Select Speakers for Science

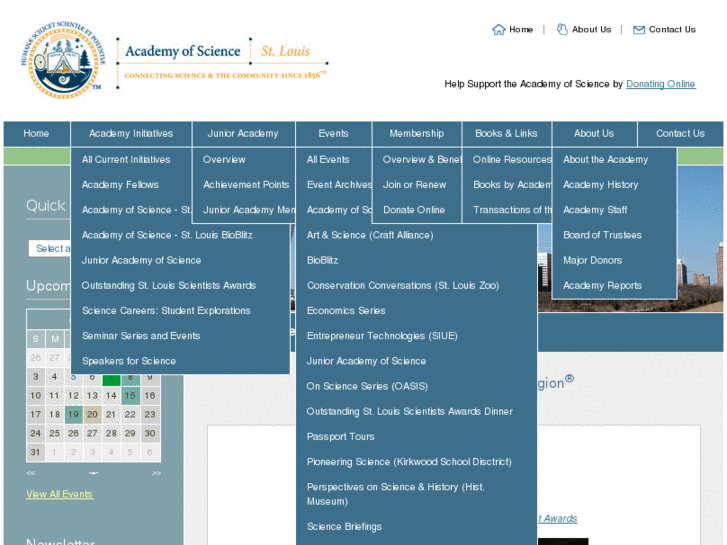129,361
